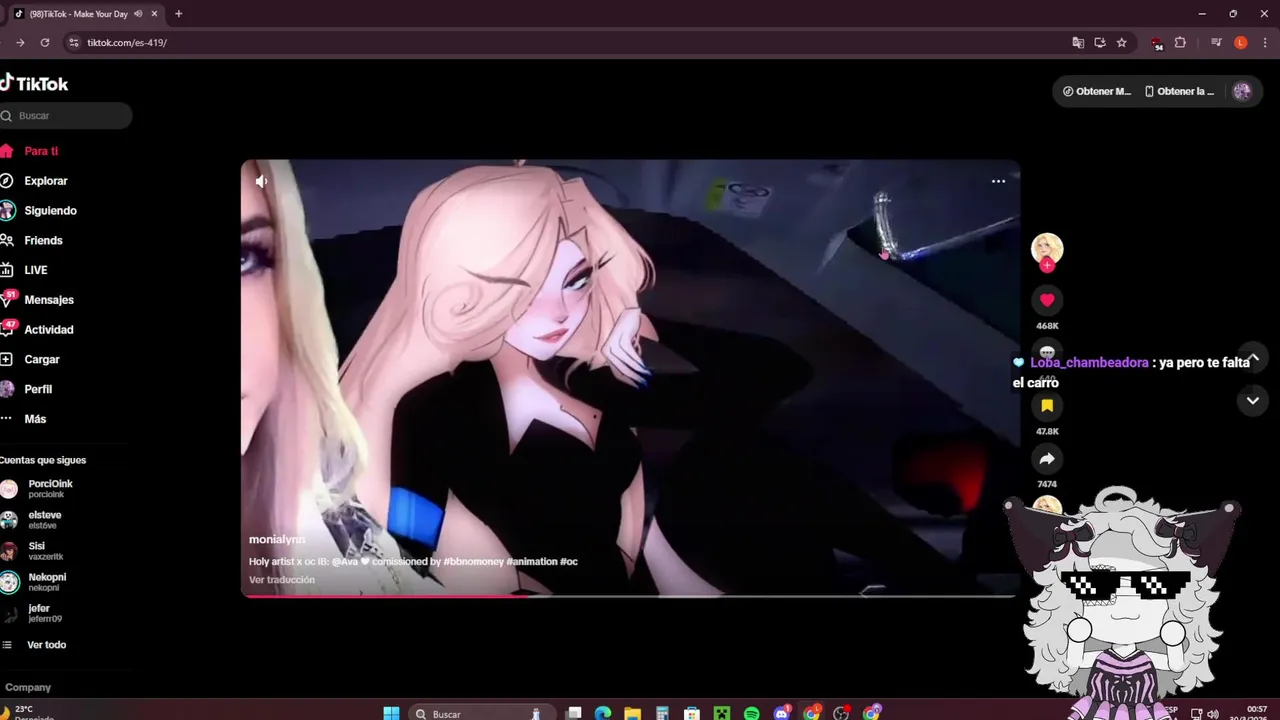Viewport: 1280px width, 720px height.
Task: Open the media controls icon
Action: [x=1216, y=43]
